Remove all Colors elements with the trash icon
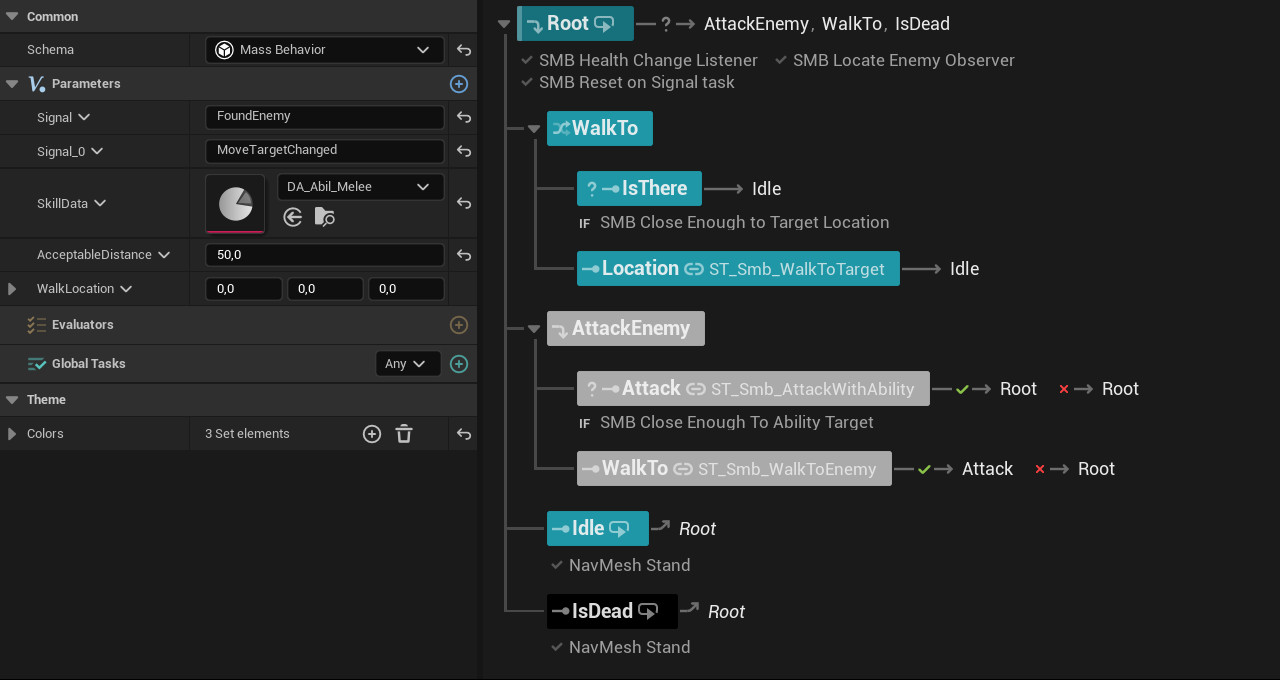Image resolution: width=1280 pixels, height=680 pixels. point(404,434)
